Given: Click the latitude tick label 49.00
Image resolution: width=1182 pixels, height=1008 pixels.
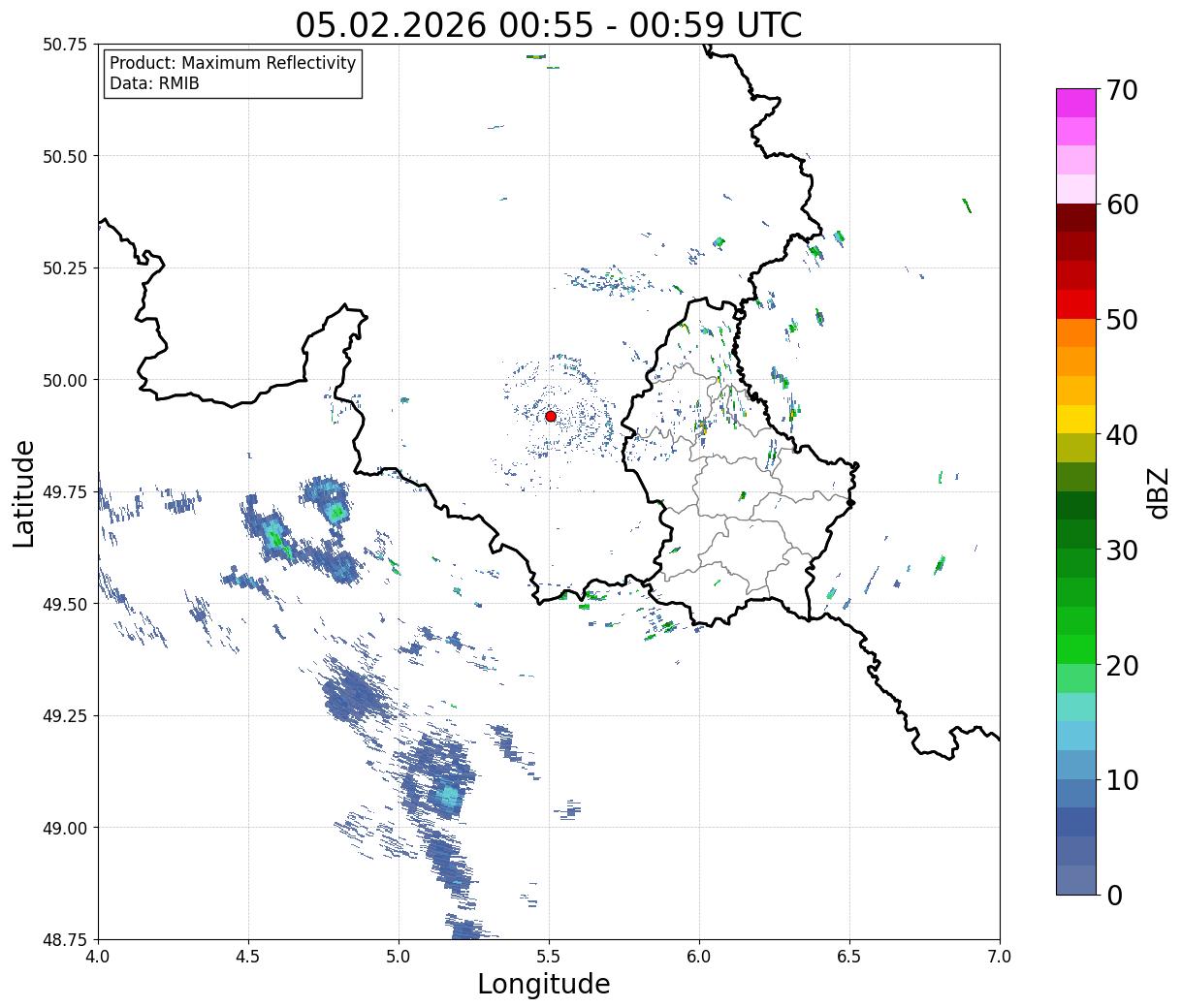Looking at the screenshot, I should [64, 828].
